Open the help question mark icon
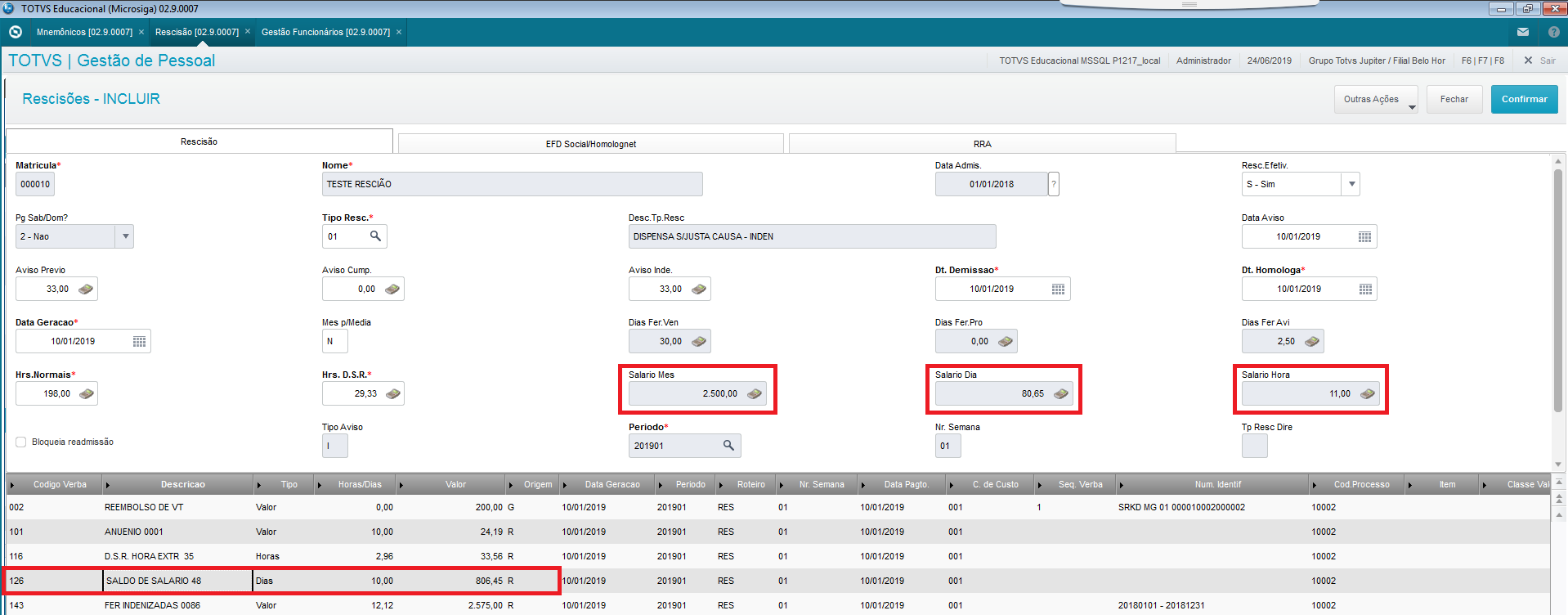 pyautogui.click(x=1553, y=32)
